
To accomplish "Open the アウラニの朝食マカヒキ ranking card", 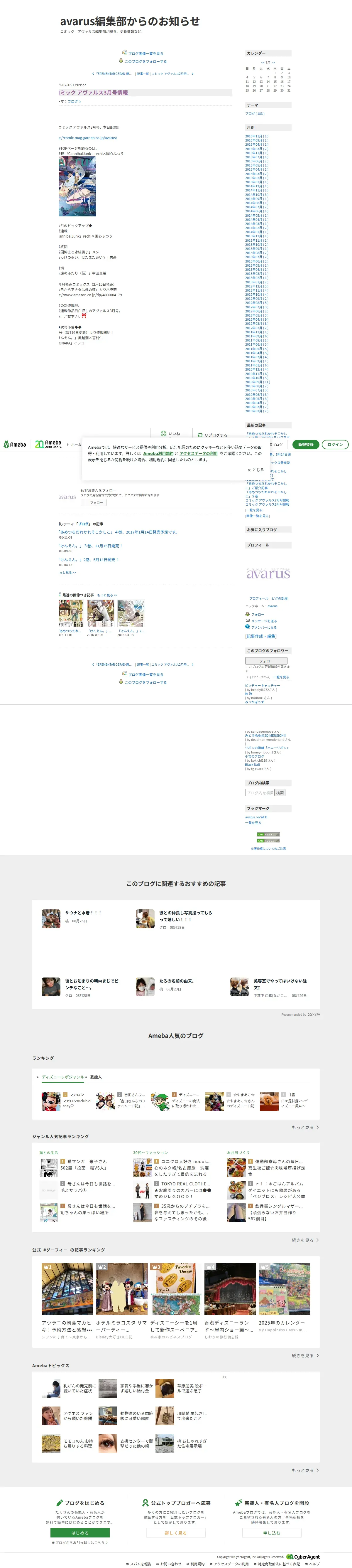I will click(x=67, y=1301).
